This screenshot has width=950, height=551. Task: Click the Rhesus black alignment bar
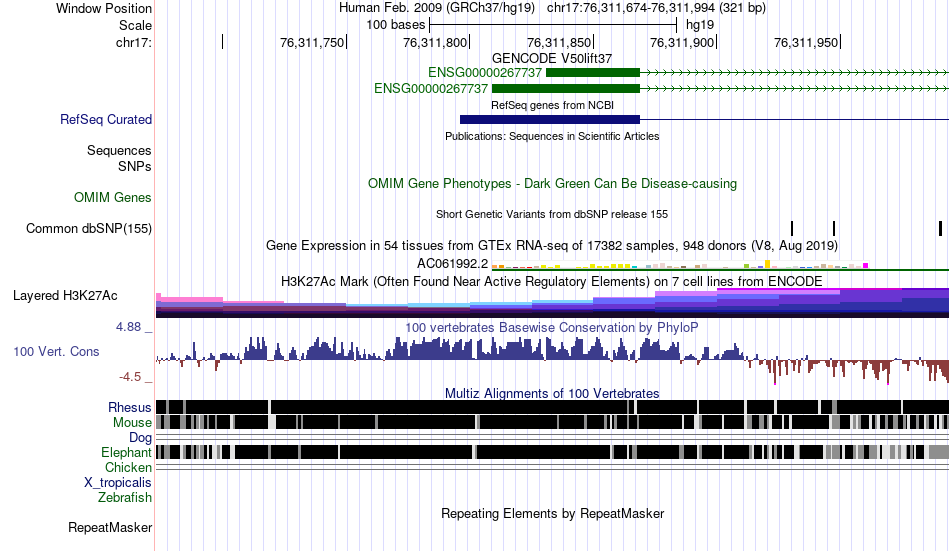[552, 407]
